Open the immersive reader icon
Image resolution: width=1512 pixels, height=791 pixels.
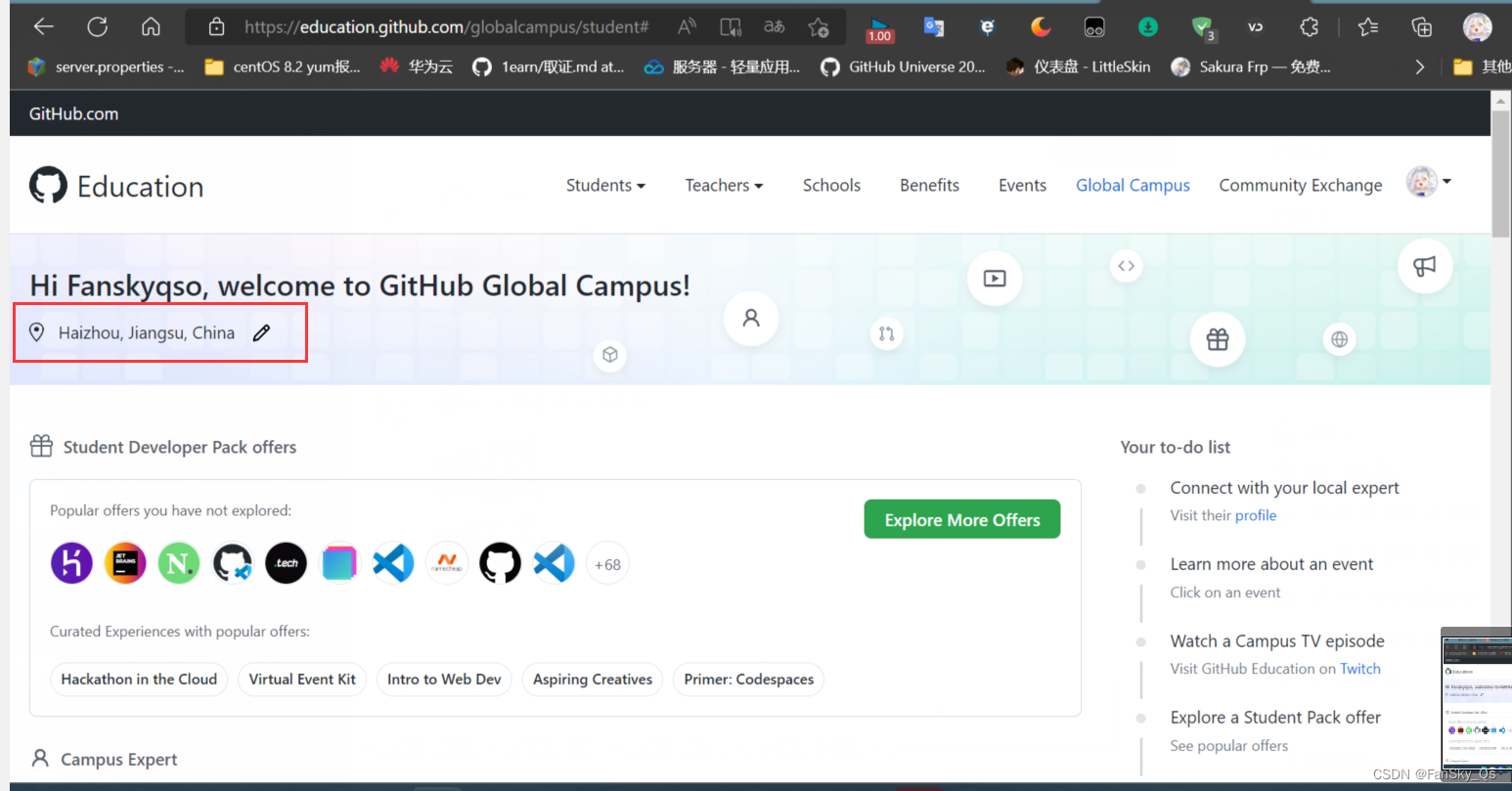click(731, 27)
